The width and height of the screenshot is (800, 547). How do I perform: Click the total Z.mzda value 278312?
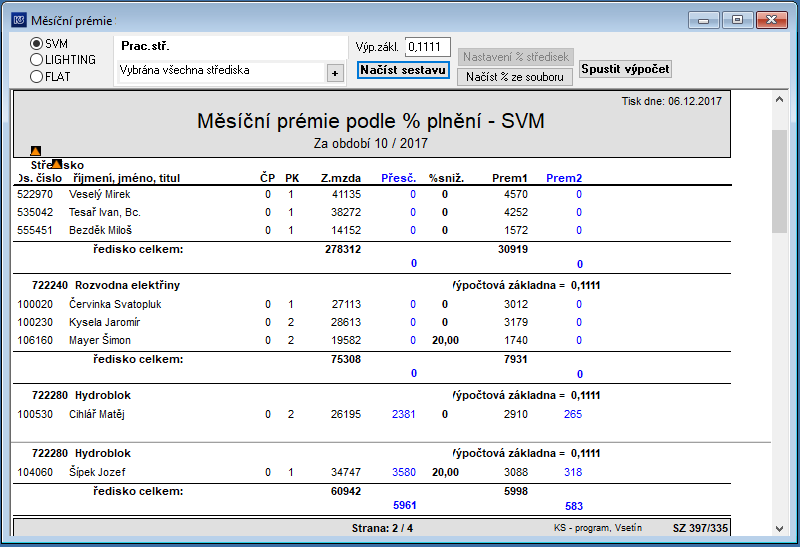(x=343, y=249)
